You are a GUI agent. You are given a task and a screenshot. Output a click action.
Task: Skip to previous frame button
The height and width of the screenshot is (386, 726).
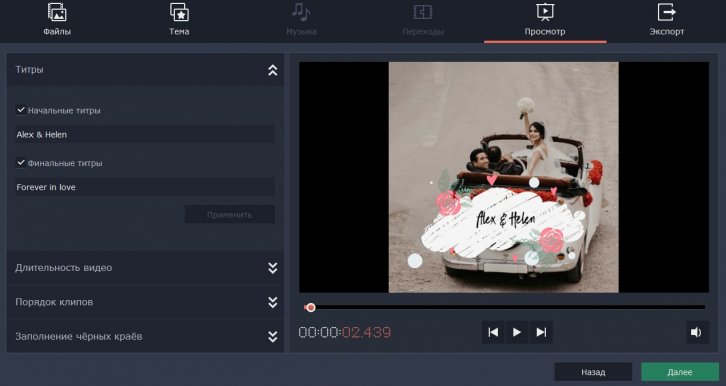(493, 332)
